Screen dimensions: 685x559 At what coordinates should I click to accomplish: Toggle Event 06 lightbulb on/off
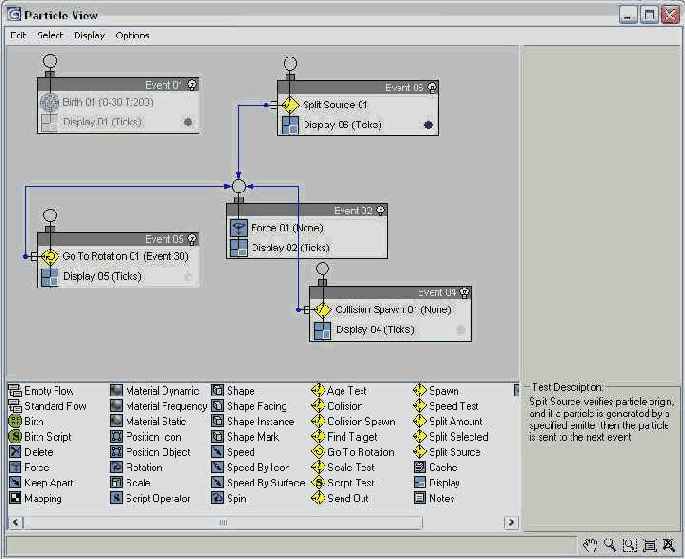point(432,87)
